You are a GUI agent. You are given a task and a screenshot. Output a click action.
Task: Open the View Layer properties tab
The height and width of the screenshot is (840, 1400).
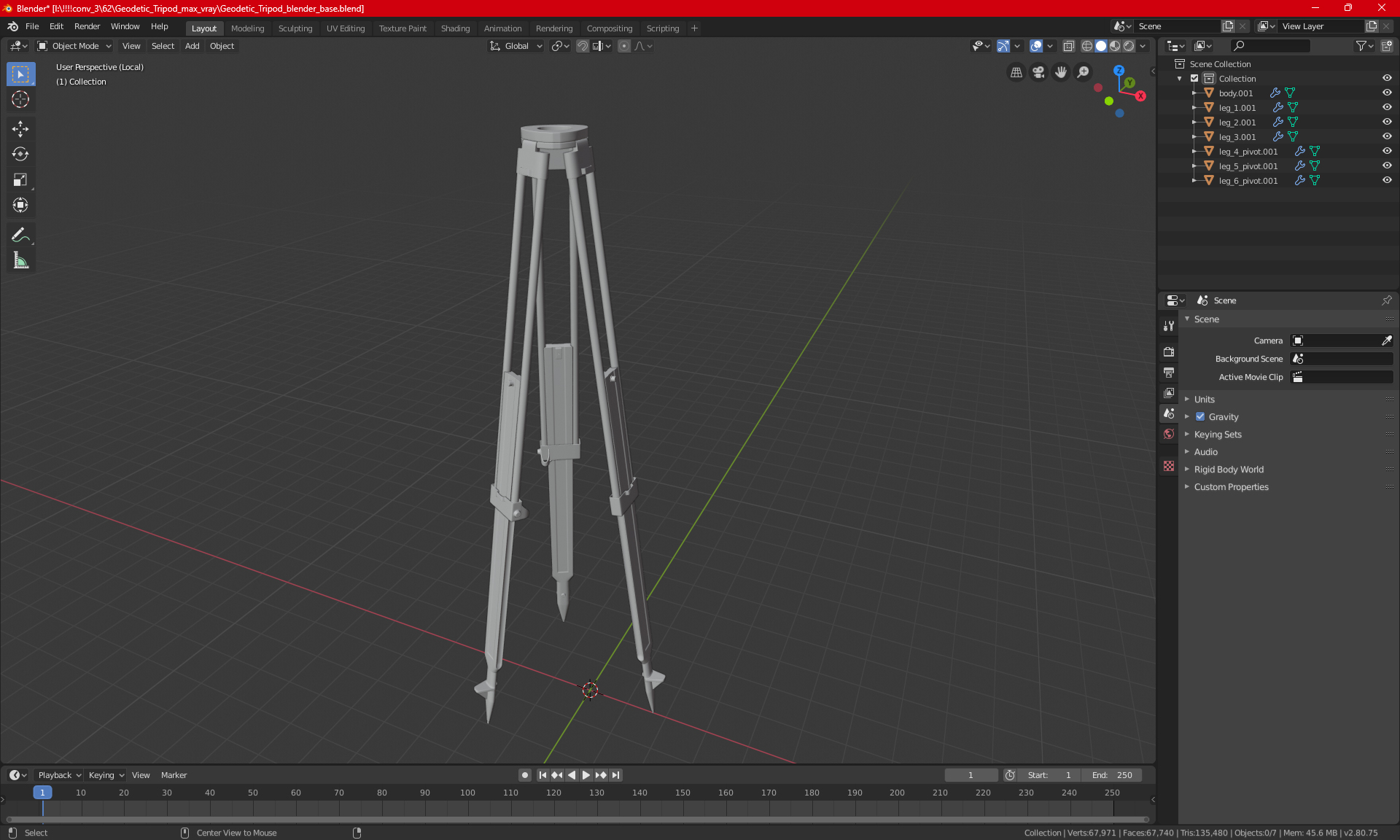[1169, 392]
